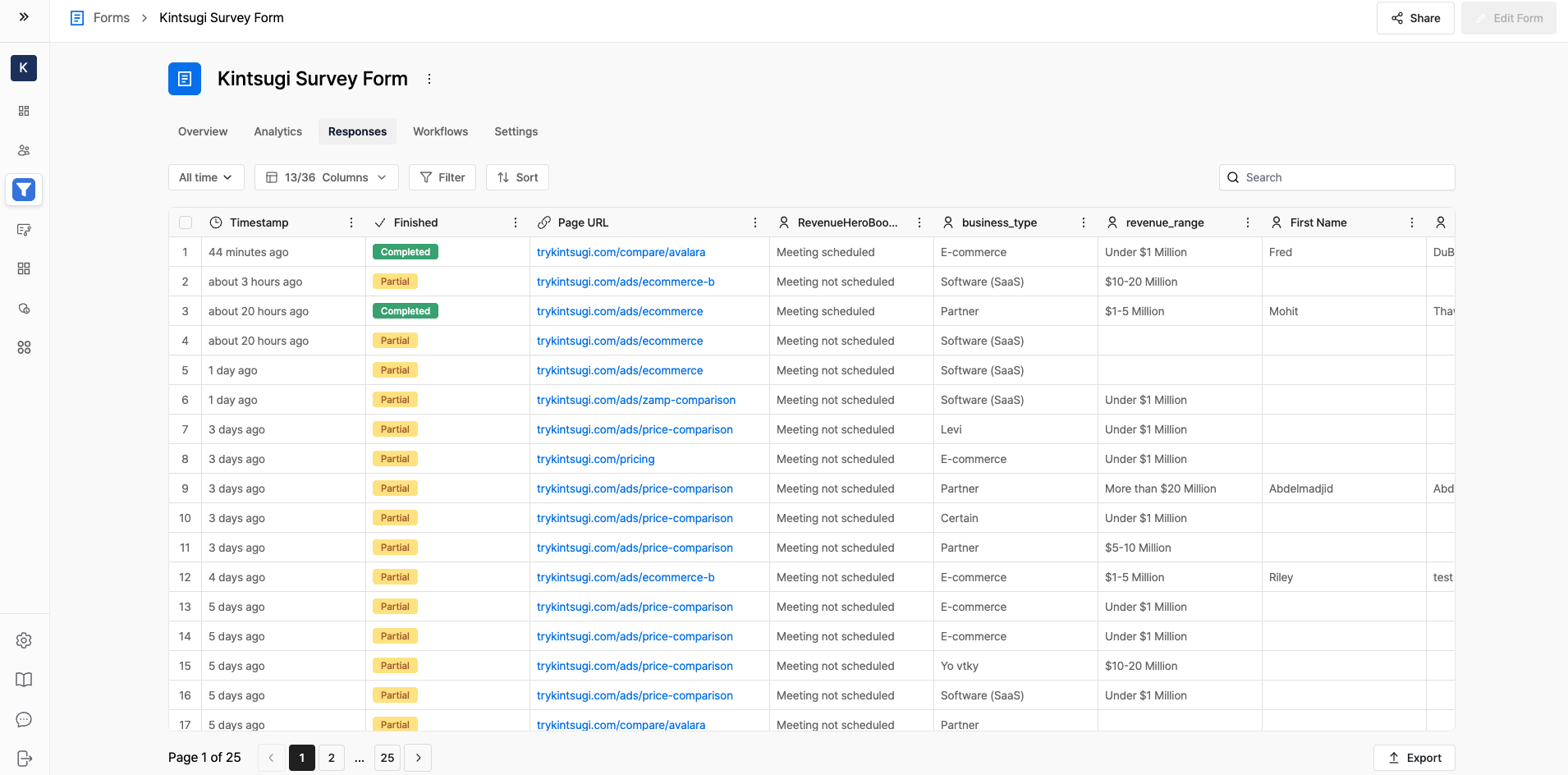Click the Edit Form button
Viewport: 1568px width, 775px height.
pyautogui.click(x=1509, y=18)
